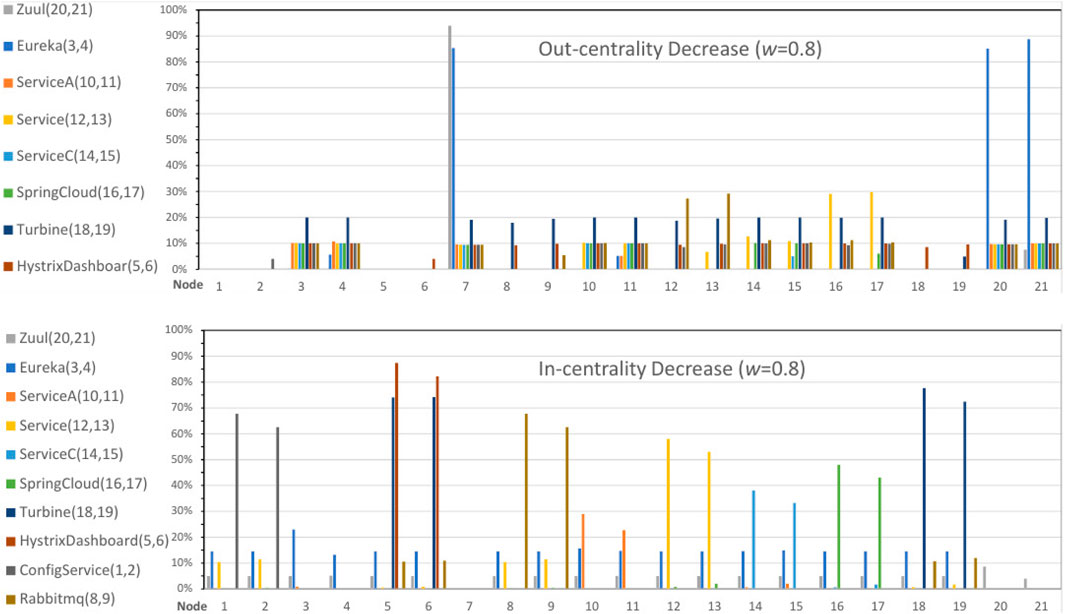
Task: Click gray ConfigService bar at node 1, In-centrality chart
Action: click(237, 501)
